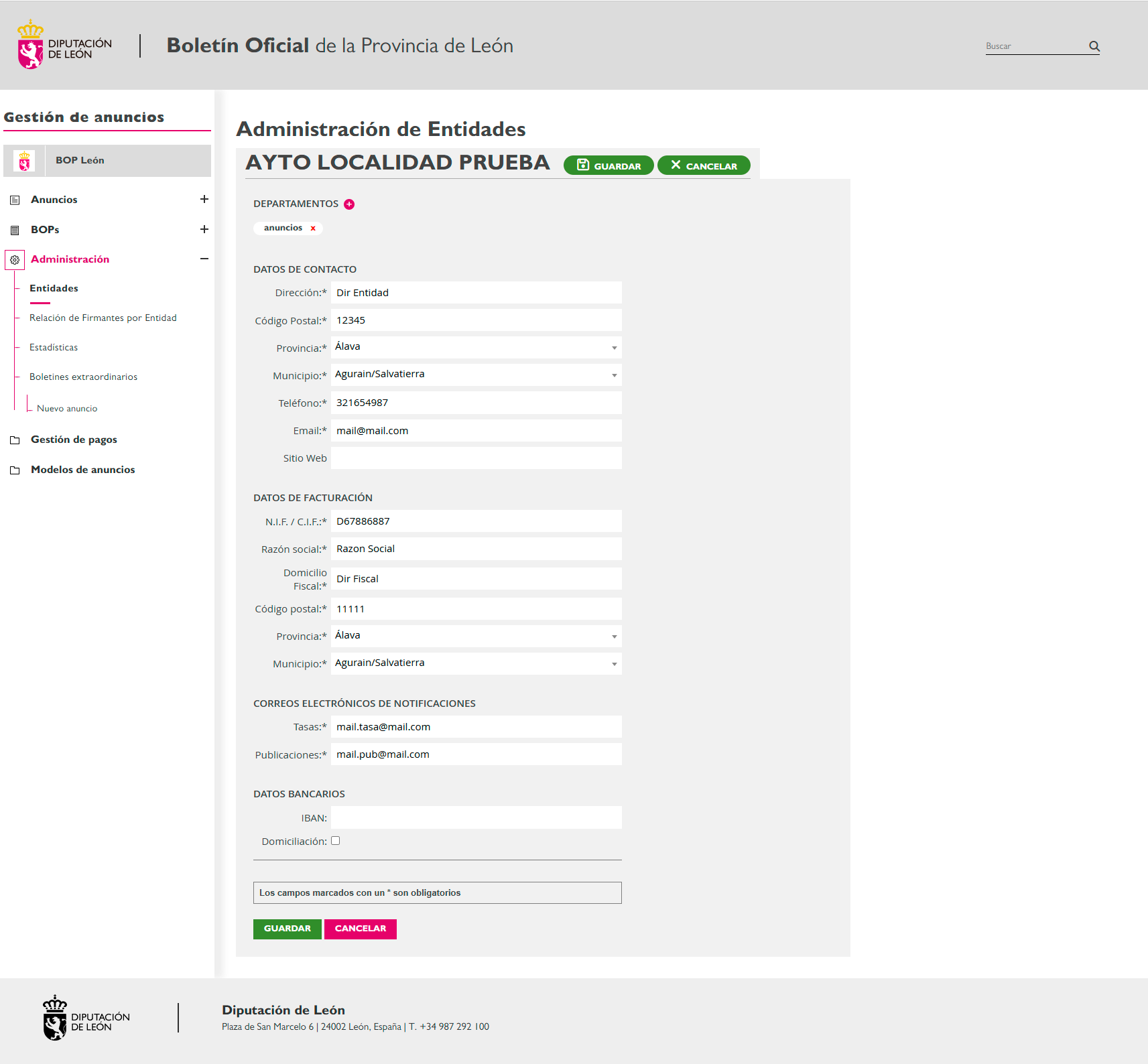Remove the anuncios department tag
1148x1064 pixels.
313,228
